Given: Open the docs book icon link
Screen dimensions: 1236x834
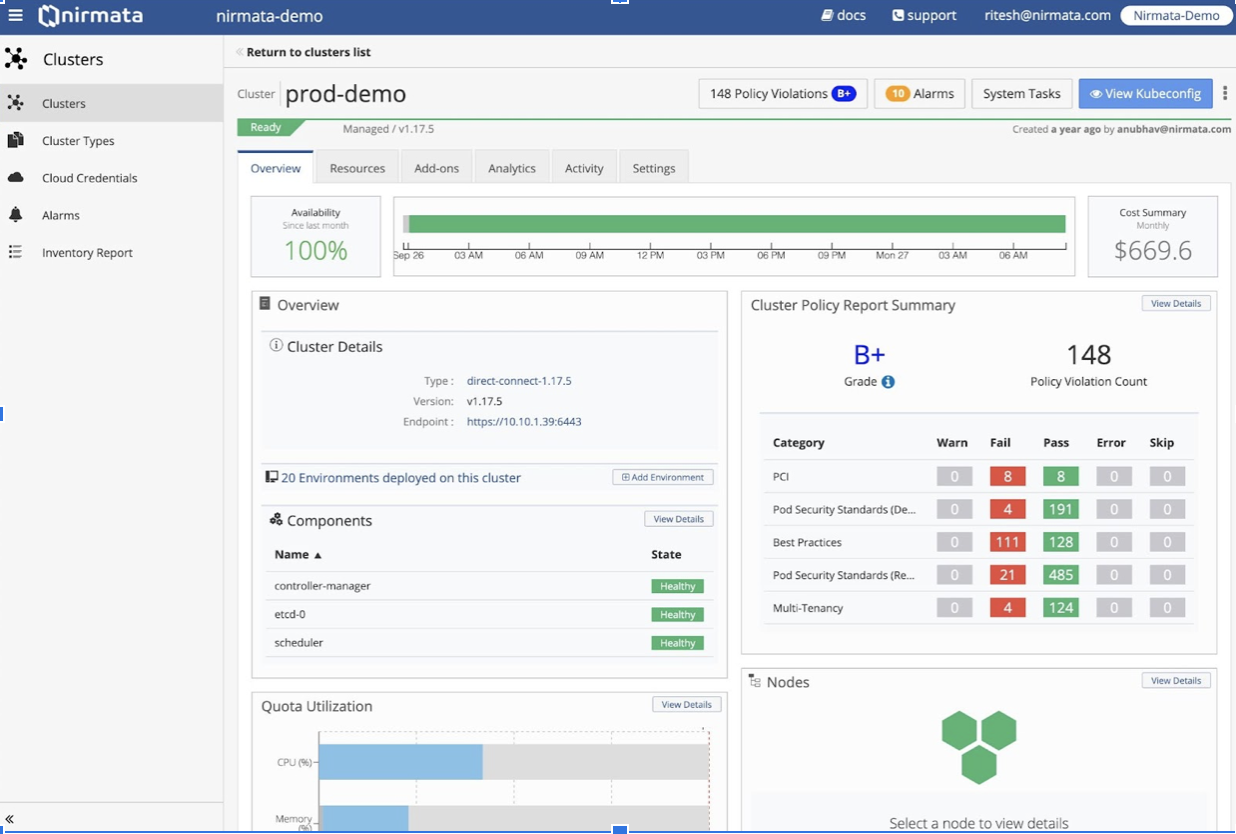Looking at the screenshot, I should pyautogui.click(x=843, y=15).
